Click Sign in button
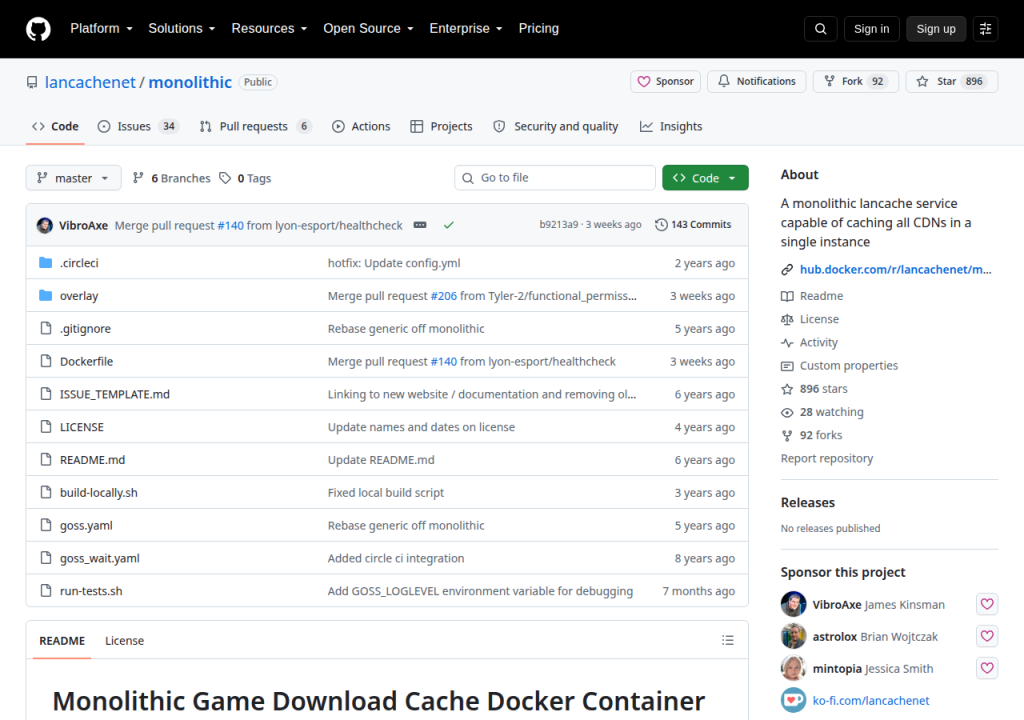The image size is (1024, 720). pyautogui.click(x=871, y=29)
